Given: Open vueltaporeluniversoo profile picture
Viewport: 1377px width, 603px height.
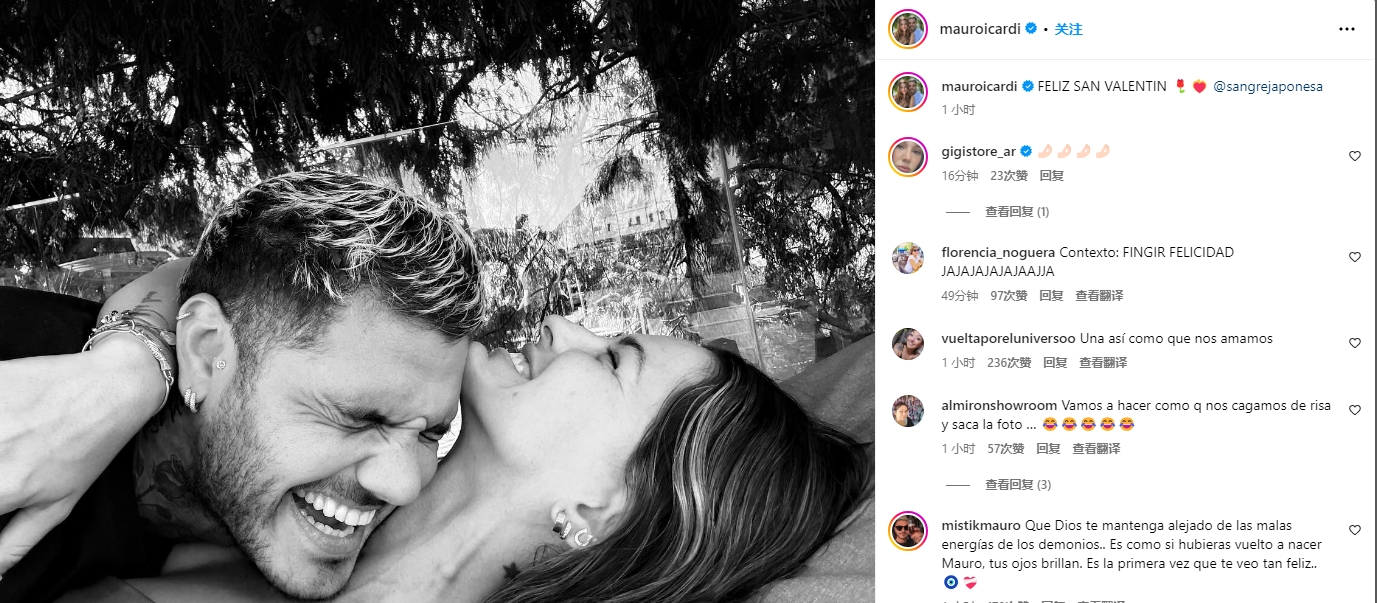Looking at the screenshot, I should click(908, 343).
